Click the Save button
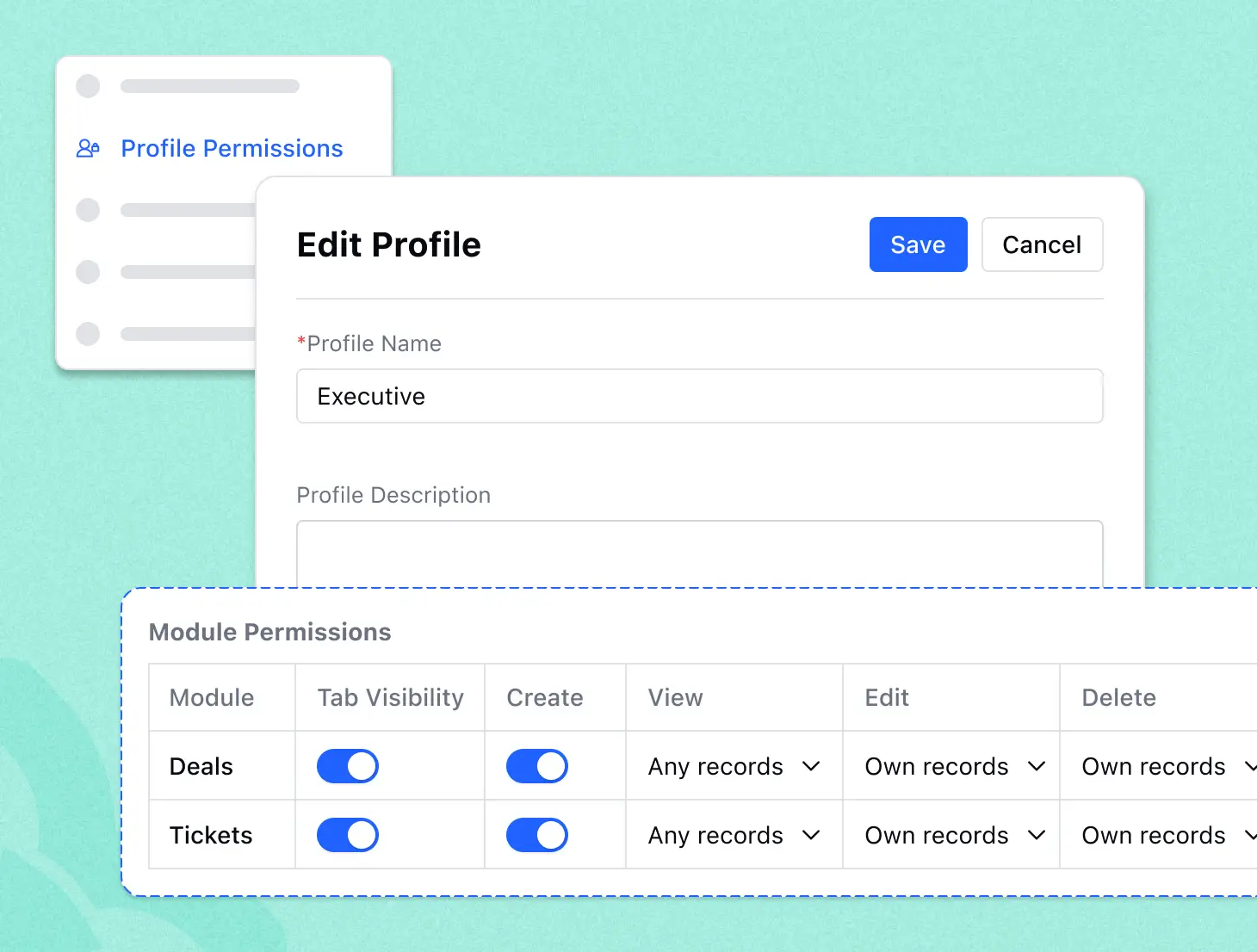The width and height of the screenshot is (1257, 952). (x=918, y=244)
